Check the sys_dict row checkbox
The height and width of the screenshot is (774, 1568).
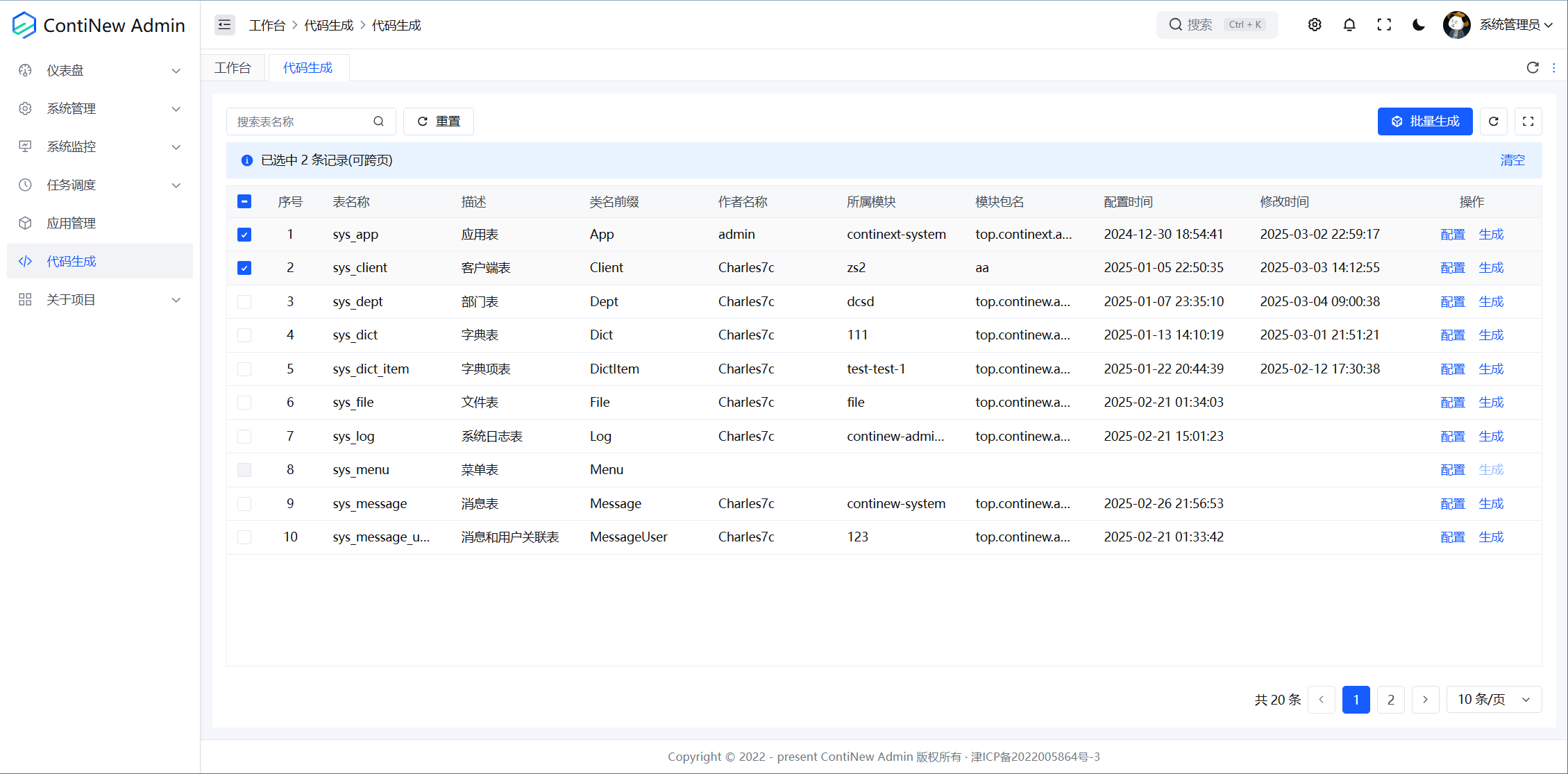244,335
